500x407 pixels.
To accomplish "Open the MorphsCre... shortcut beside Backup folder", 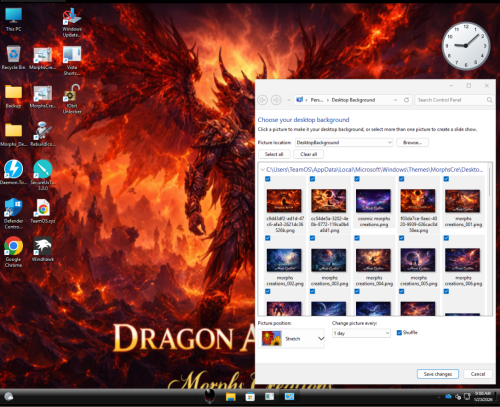I will (x=43, y=97).
